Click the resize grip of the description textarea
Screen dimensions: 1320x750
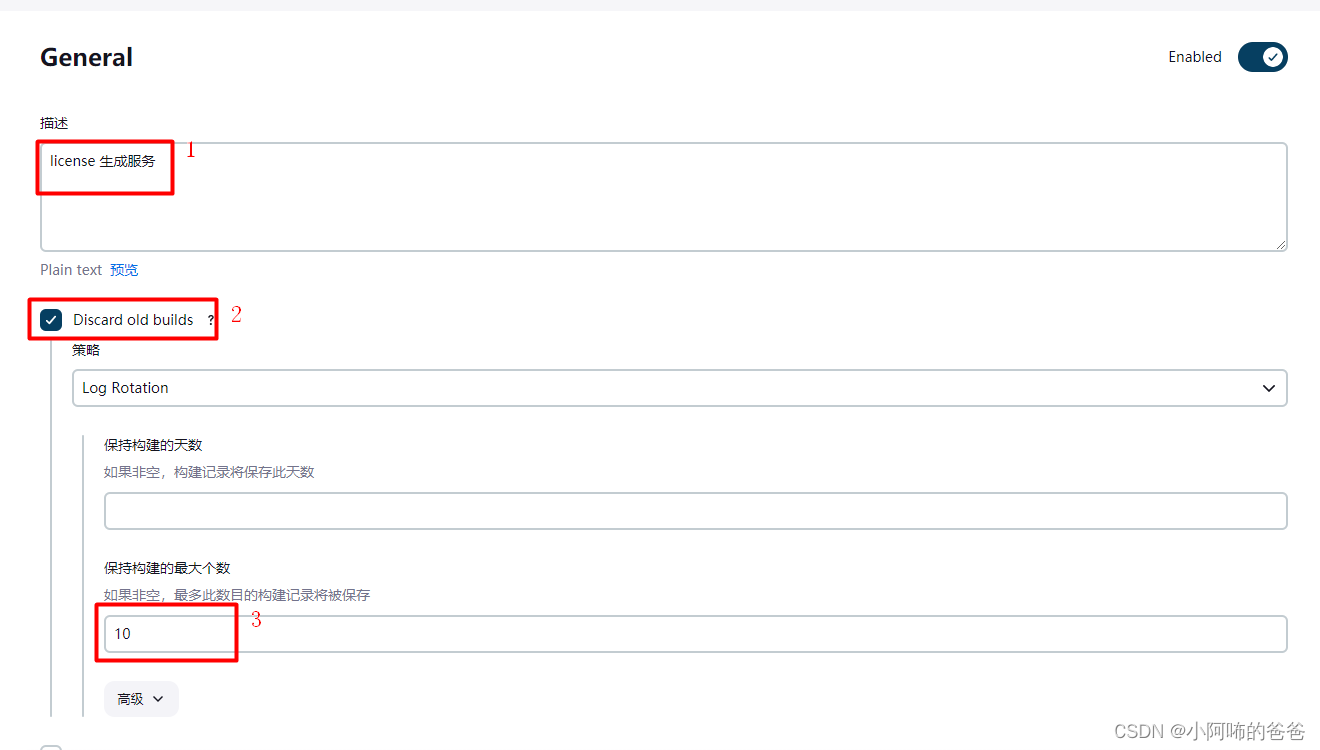(x=1283, y=245)
